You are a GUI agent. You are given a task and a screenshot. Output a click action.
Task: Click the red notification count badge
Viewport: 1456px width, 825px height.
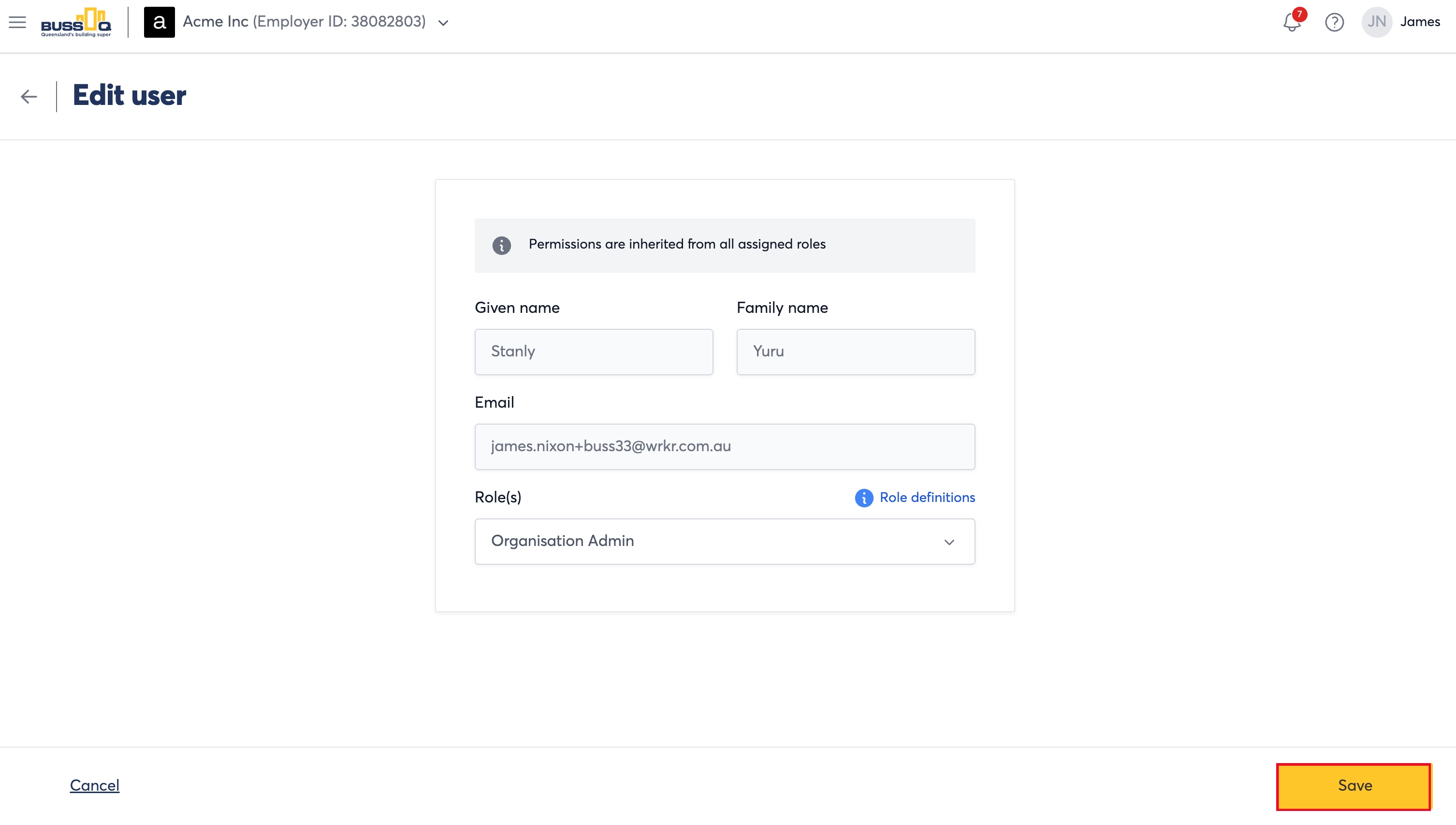[x=1299, y=14]
